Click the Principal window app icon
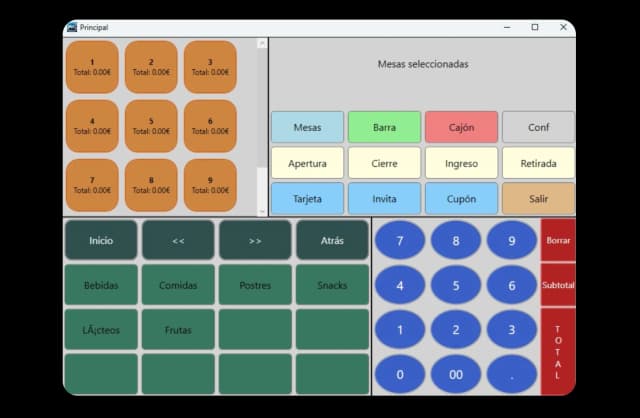The height and width of the screenshot is (418, 640). click(x=72, y=27)
